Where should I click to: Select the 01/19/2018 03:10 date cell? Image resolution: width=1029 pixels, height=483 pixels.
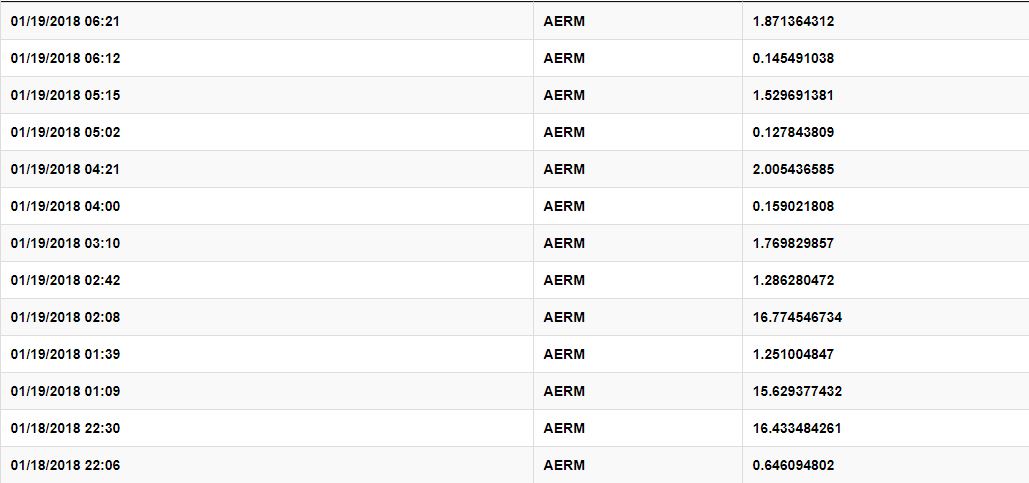click(x=65, y=243)
